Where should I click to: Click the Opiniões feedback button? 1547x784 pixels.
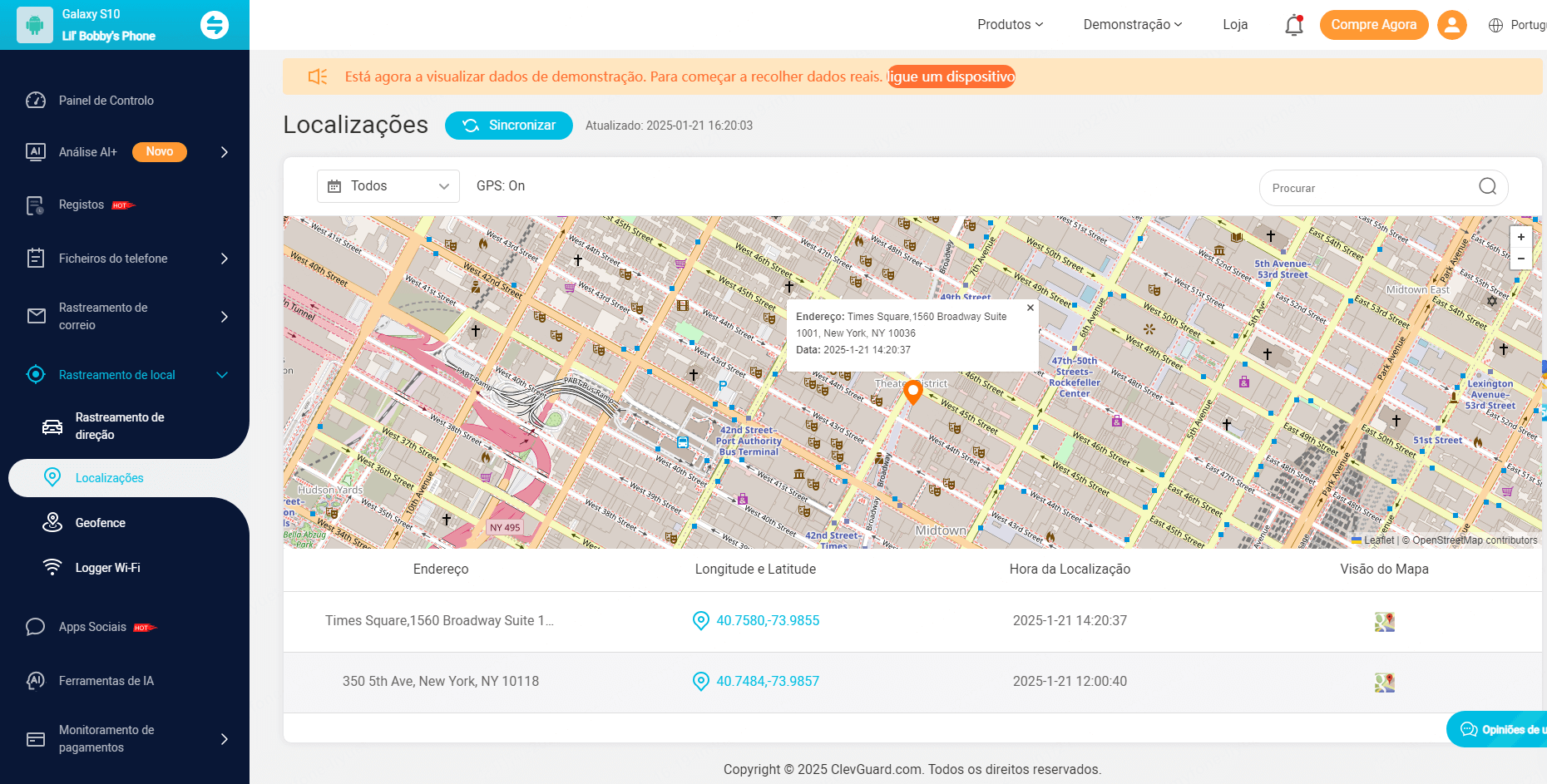[x=1497, y=729]
